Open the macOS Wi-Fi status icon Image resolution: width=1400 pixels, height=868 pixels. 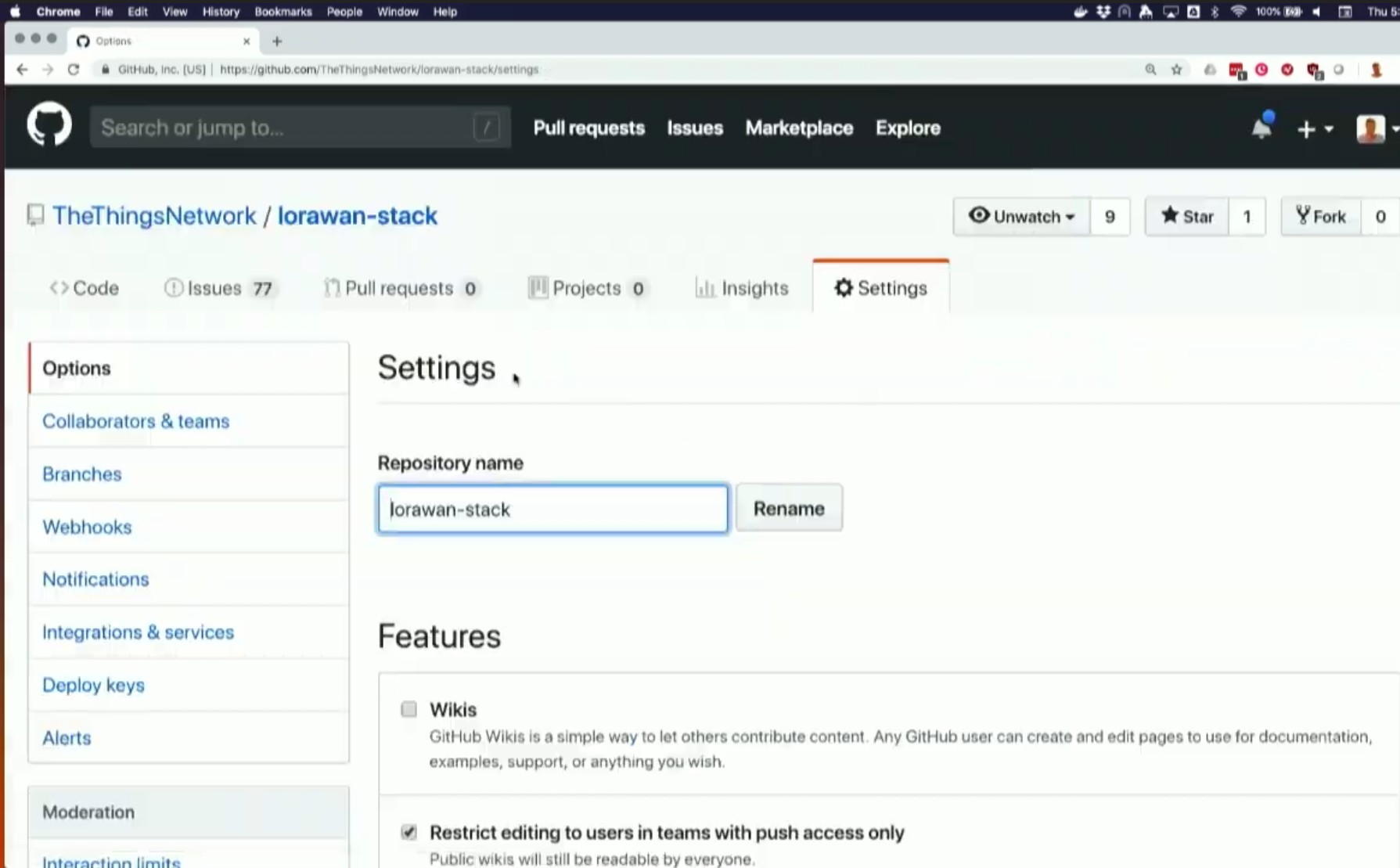point(1238,11)
